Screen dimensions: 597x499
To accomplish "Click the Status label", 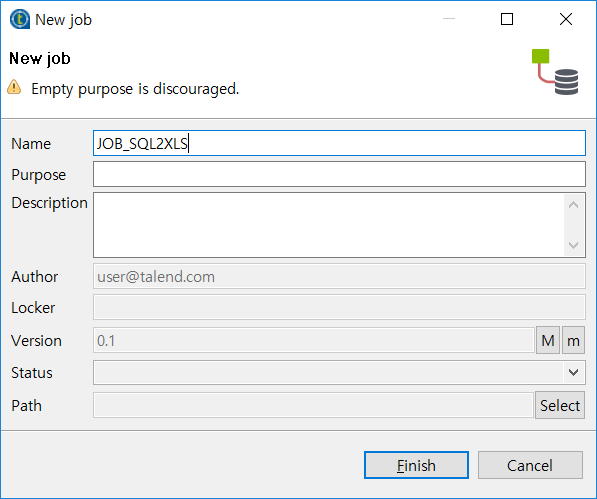I will [32, 373].
